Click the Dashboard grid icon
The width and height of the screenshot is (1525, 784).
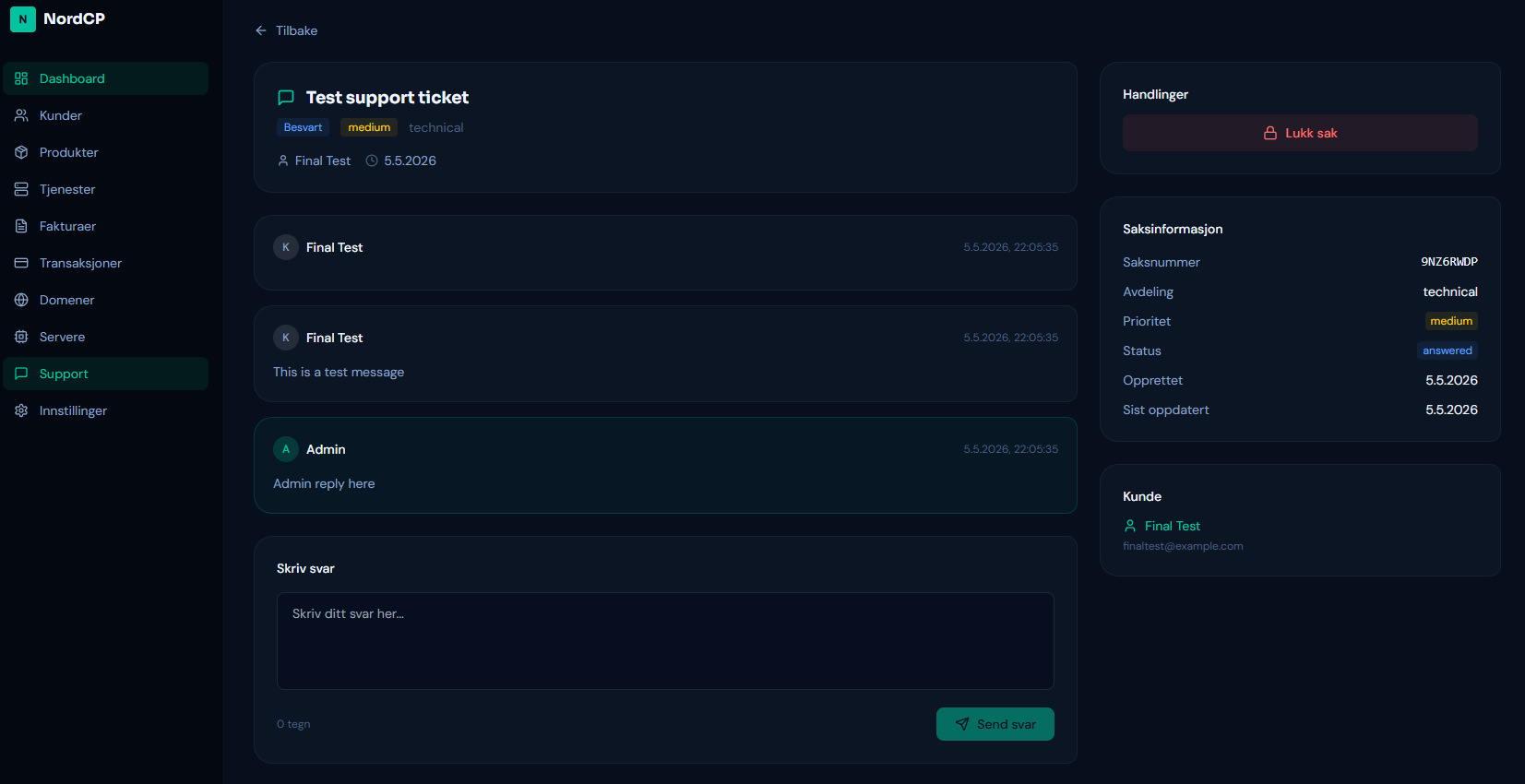(x=21, y=78)
